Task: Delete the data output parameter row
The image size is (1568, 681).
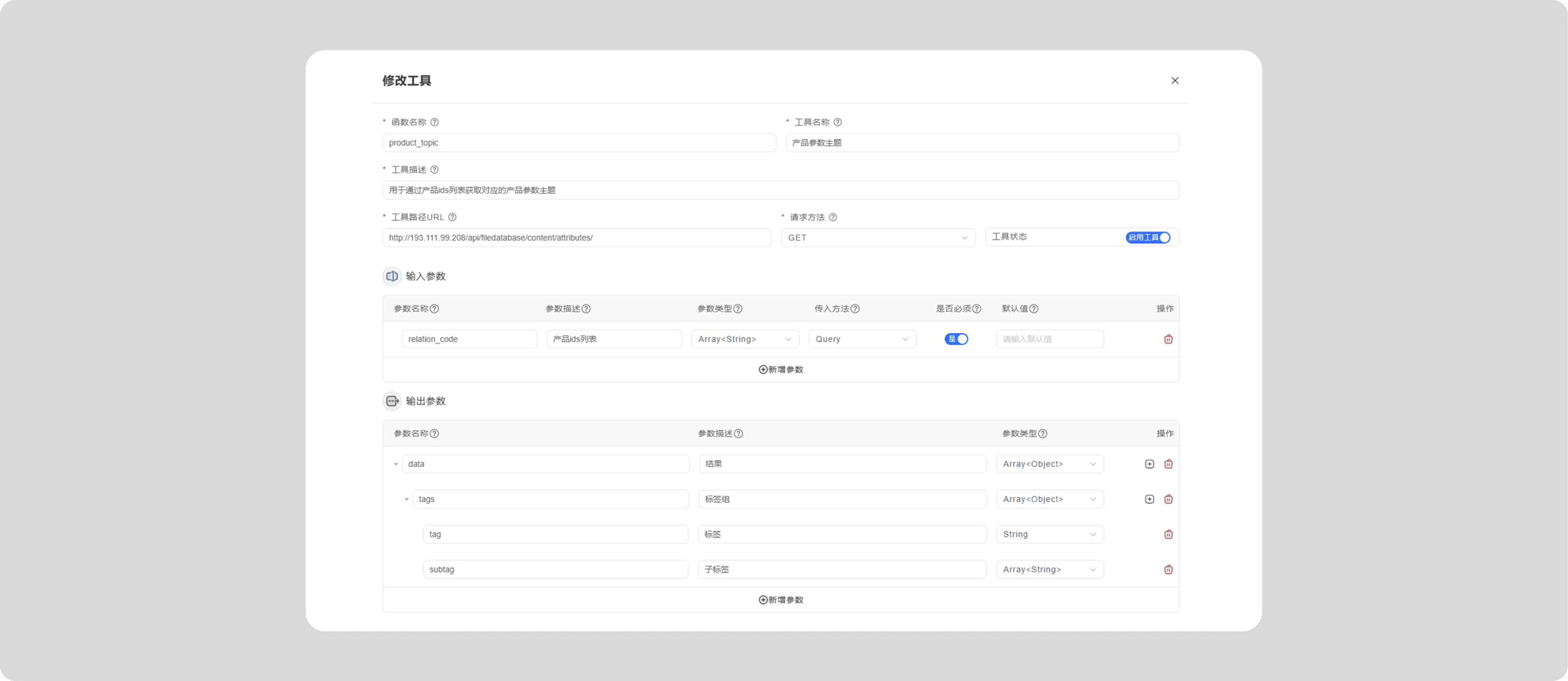Action: click(1168, 464)
